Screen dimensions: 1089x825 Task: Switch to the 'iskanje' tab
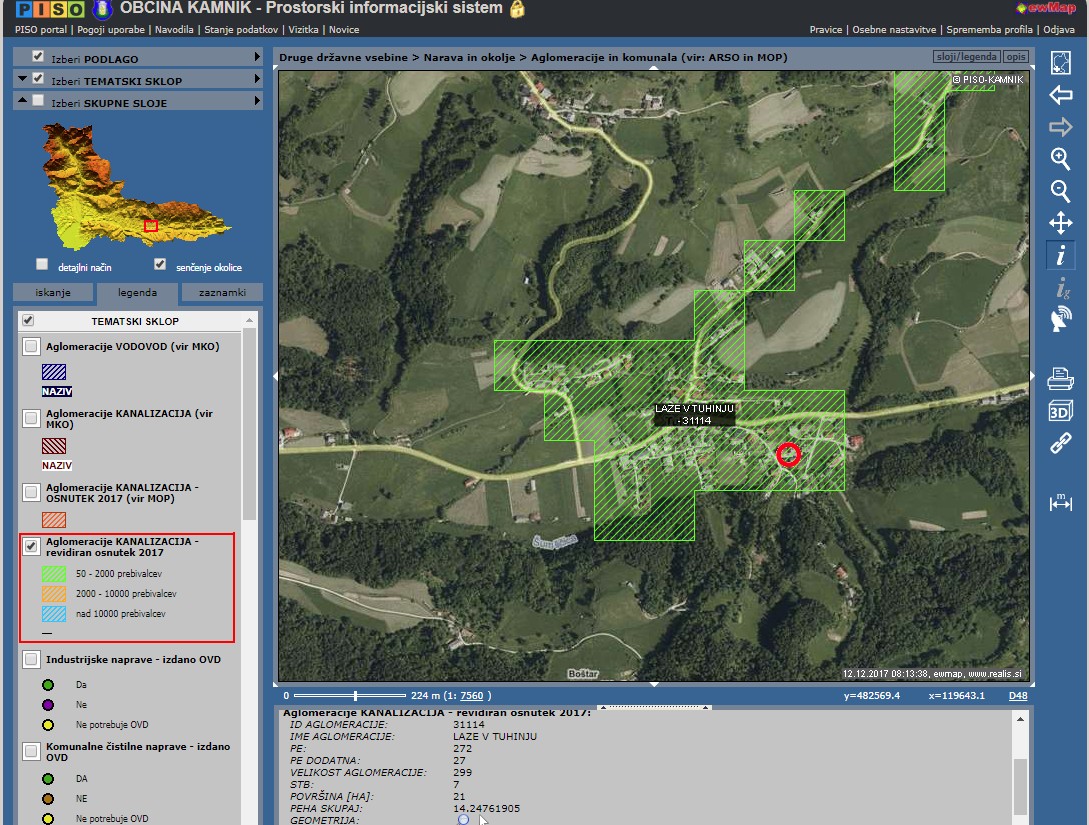click(x=53, y=293)
